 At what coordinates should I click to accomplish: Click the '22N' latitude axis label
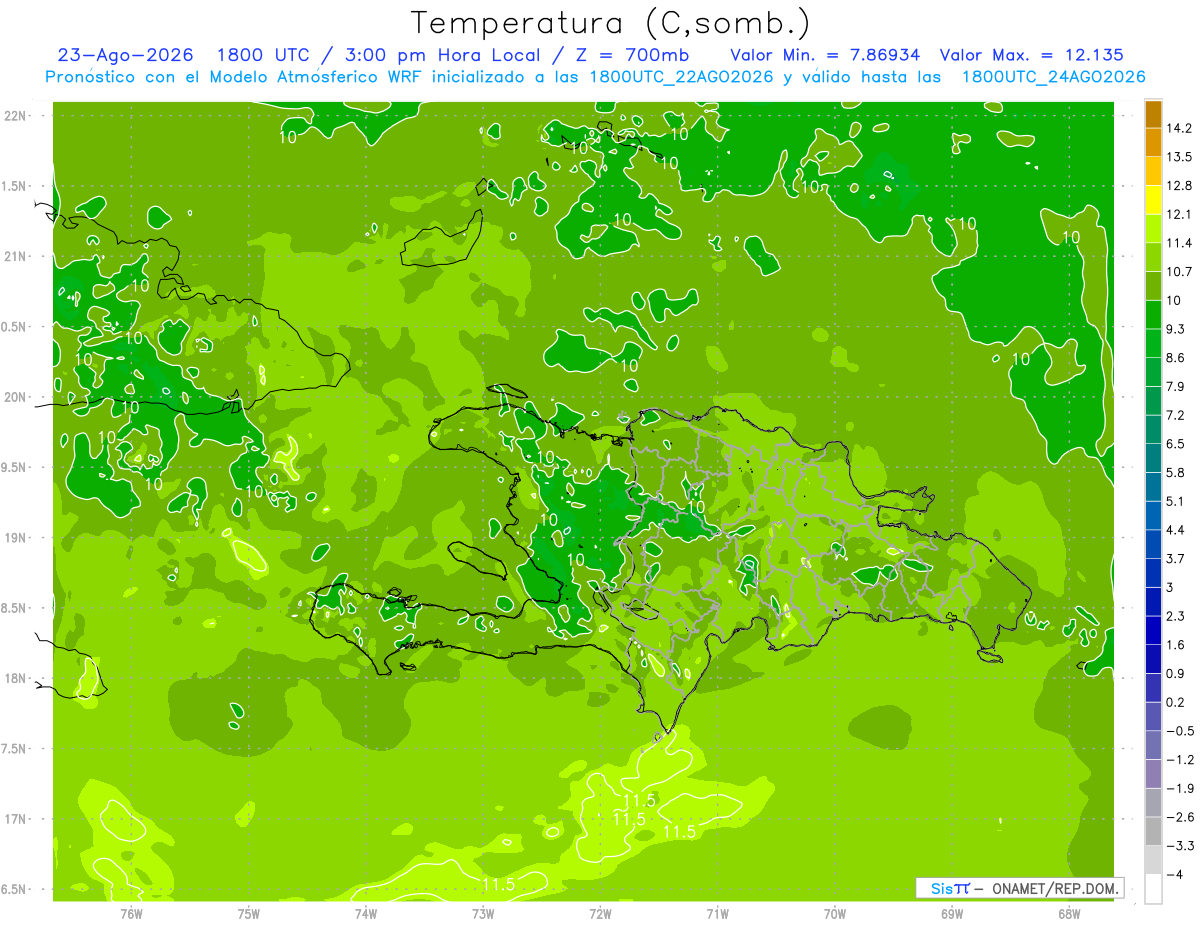[16, 116]
